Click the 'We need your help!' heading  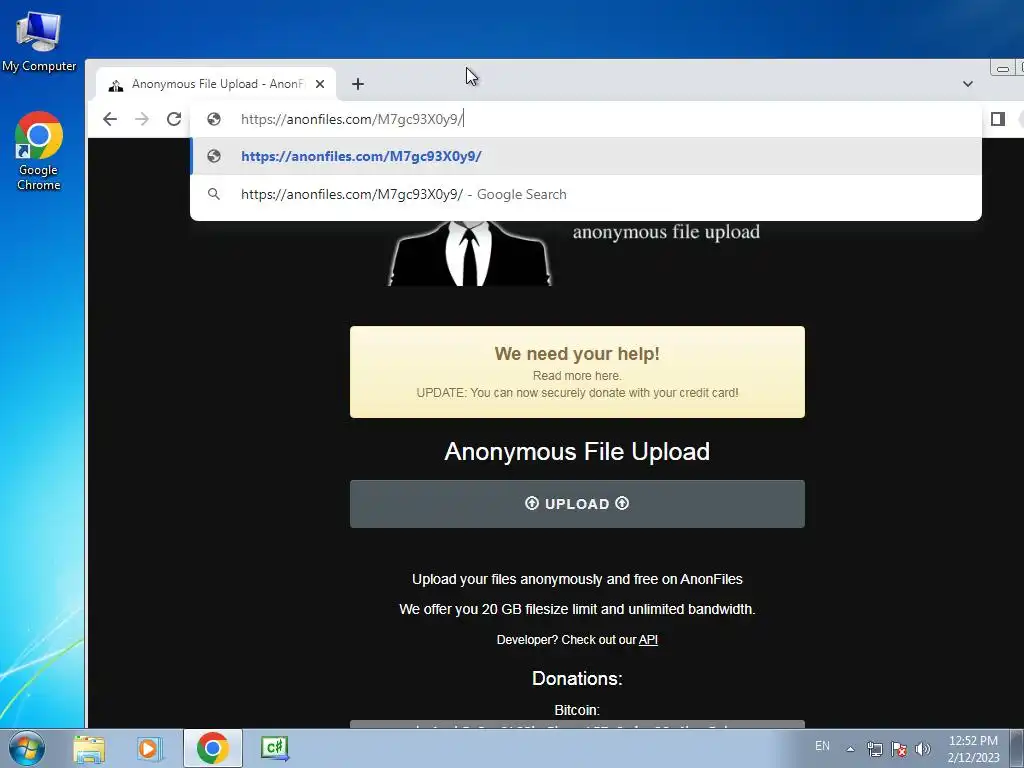pyautogui.click(x=577, y=353)
